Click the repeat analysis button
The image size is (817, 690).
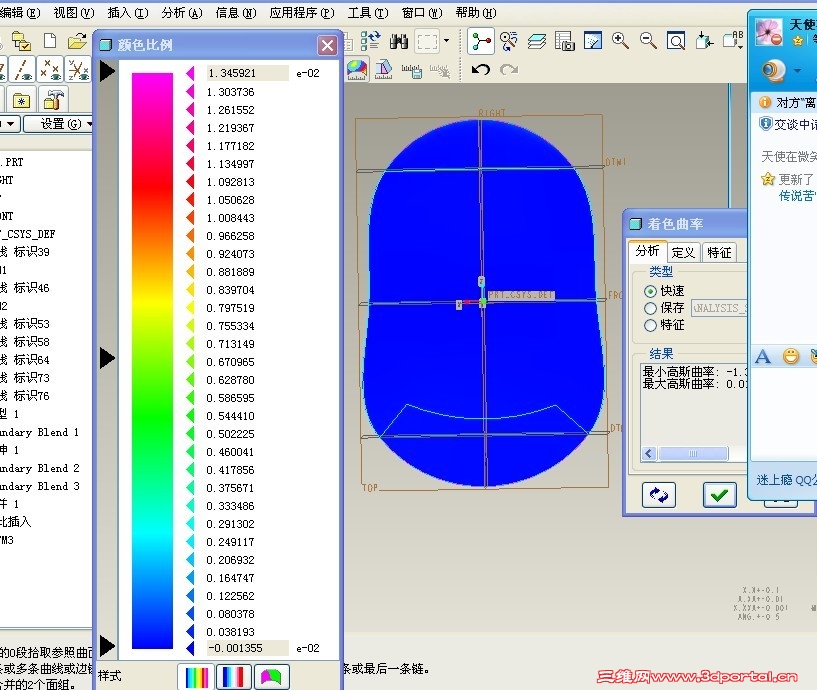[659, 495]
